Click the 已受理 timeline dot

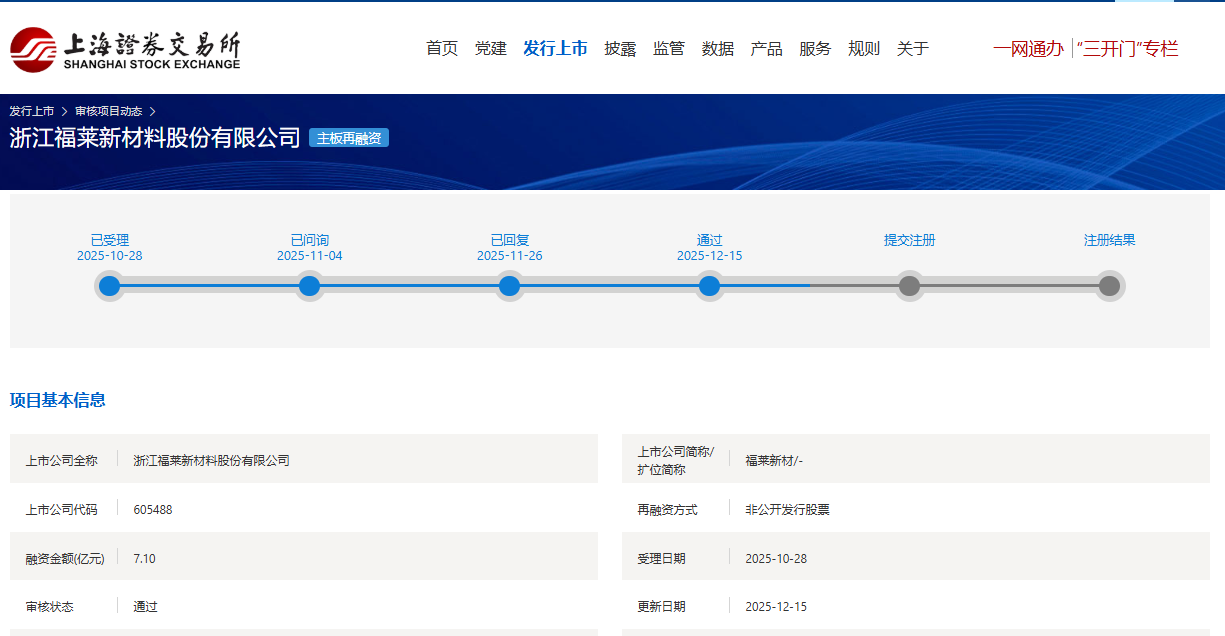[x=110, y=286]
